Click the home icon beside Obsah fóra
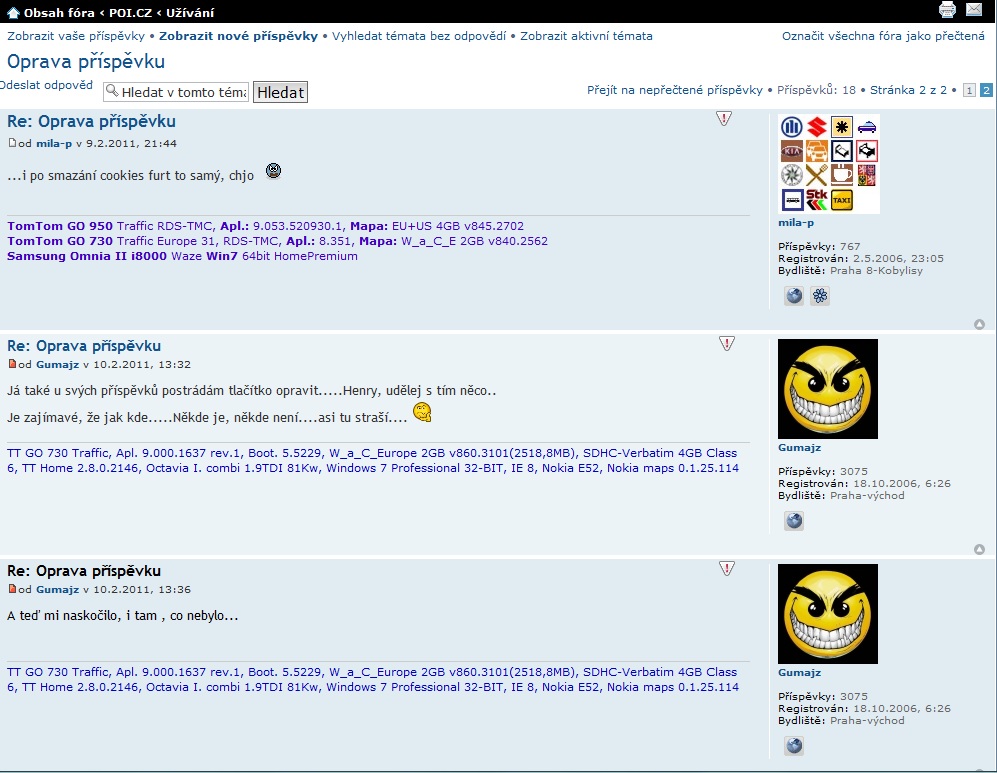This screenshot has height=773, width=997. [13, 12]
